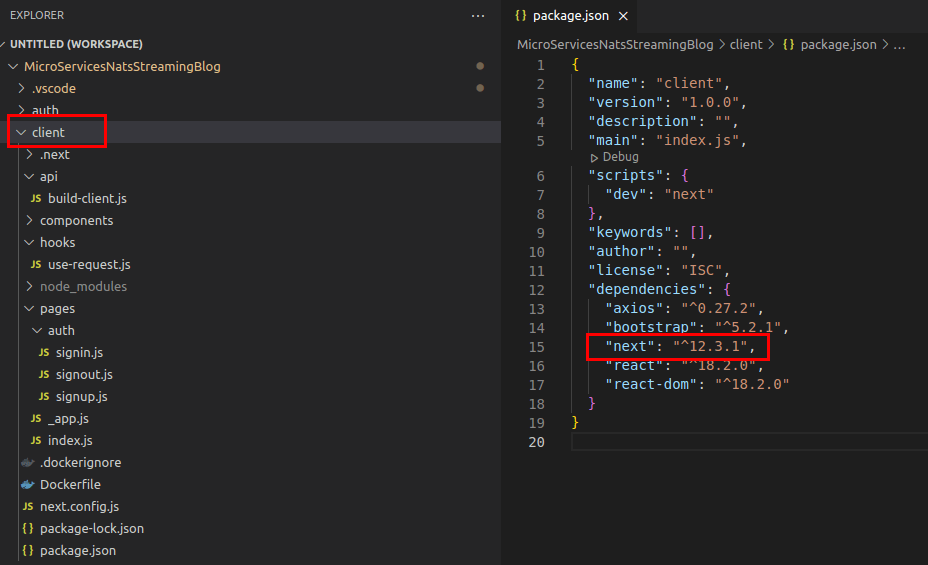Screen dimensions: 928x565
Task: Click package.json breadcrumb segment
Action: coord(838,45)
